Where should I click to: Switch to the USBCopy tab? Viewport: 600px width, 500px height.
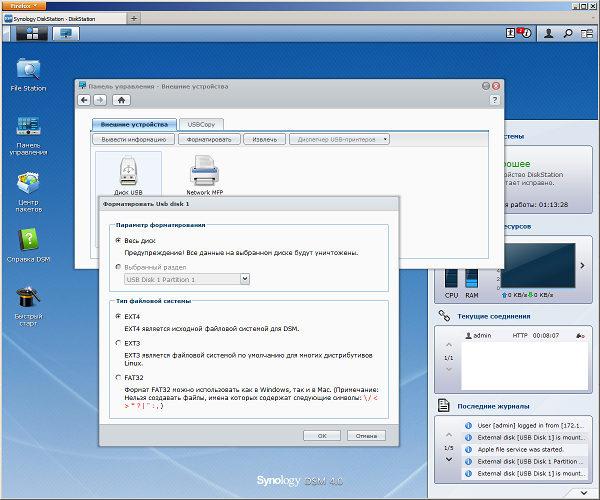pyautogui.click(x=201, y=124)
